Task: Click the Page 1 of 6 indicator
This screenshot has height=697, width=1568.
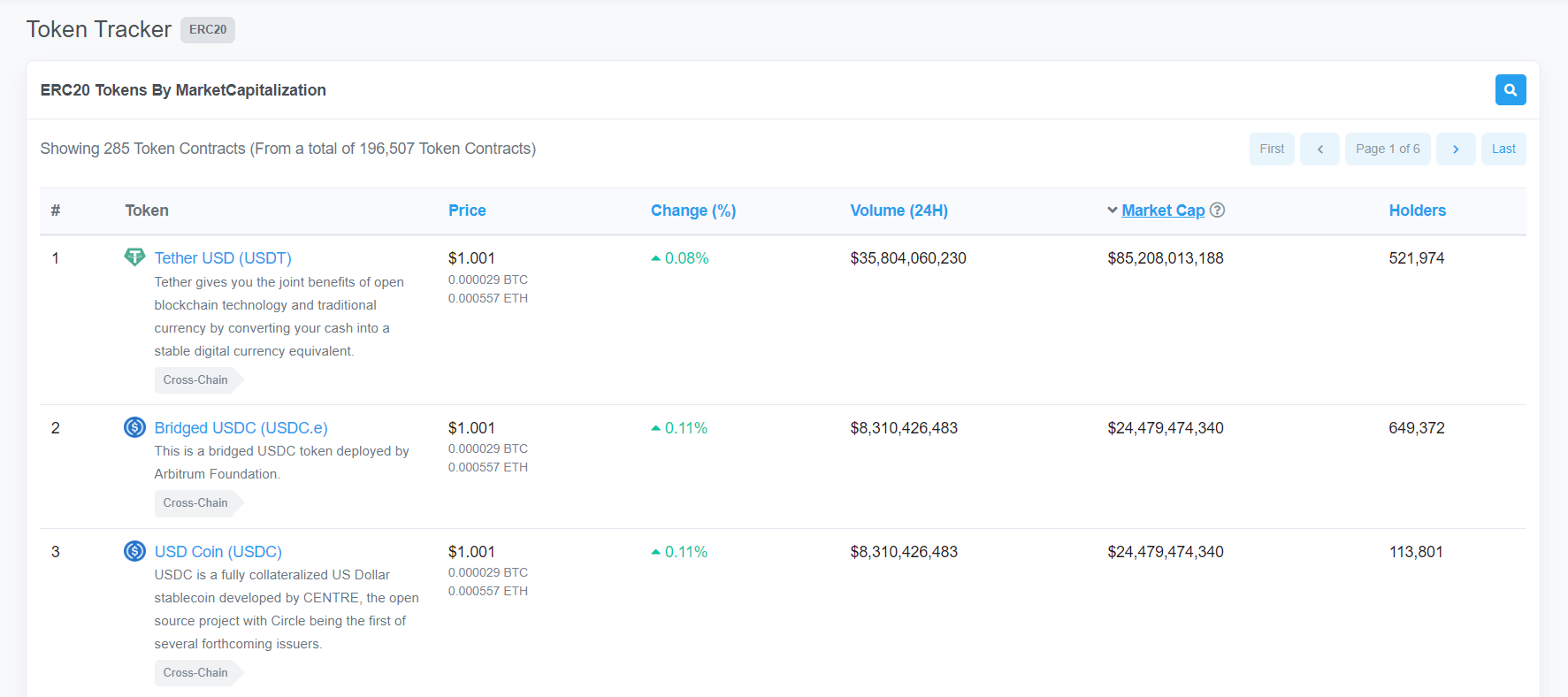Action: 1388,149
